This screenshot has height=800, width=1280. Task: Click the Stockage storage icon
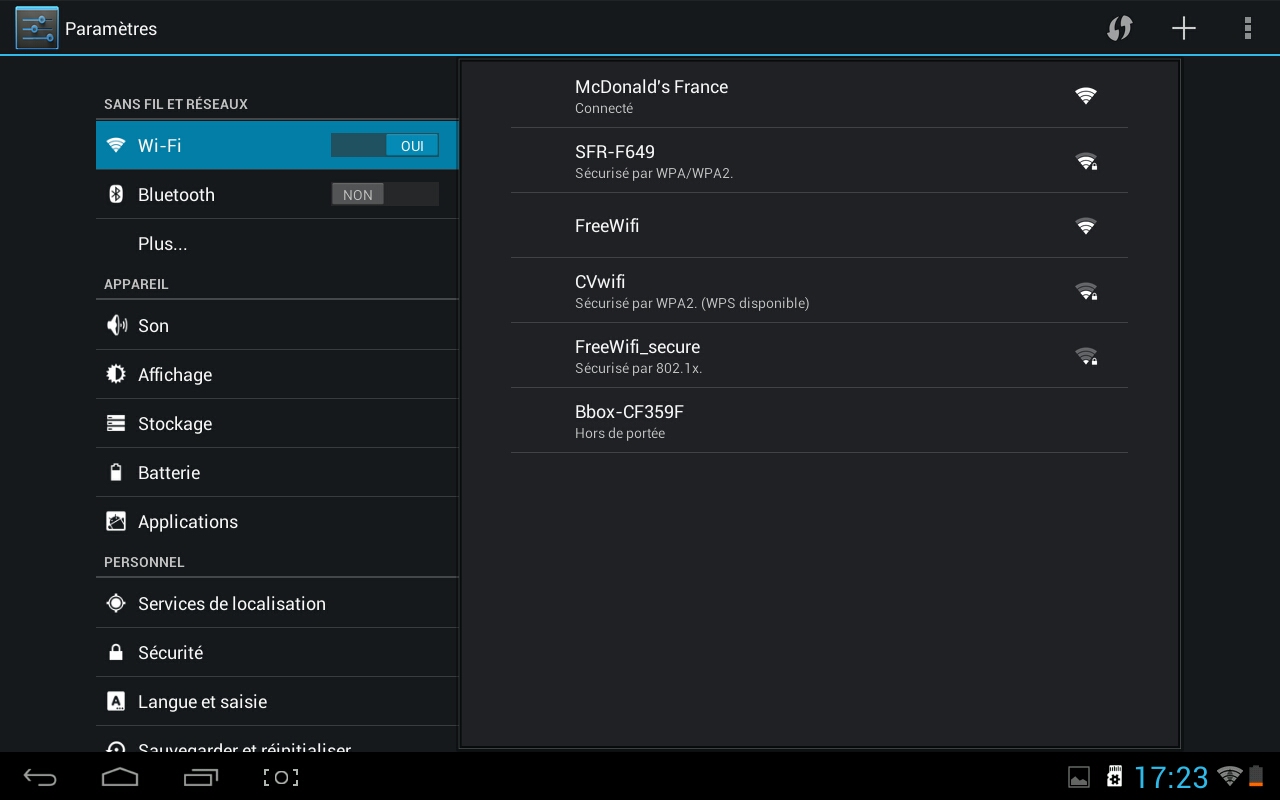pos(116,423)
